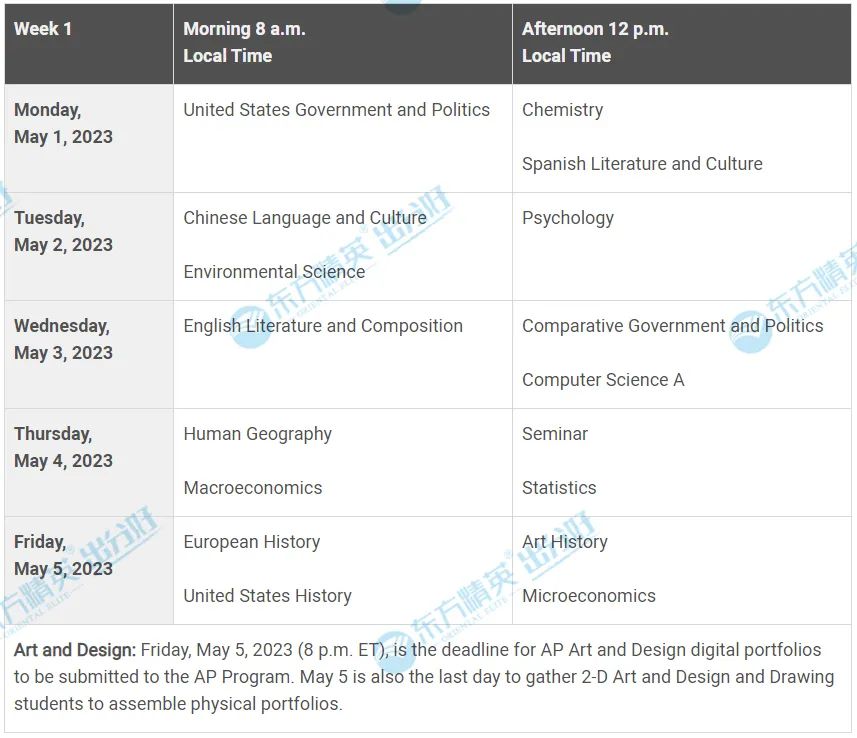Click Chinese Language and Culture exam

coord(305,218)
